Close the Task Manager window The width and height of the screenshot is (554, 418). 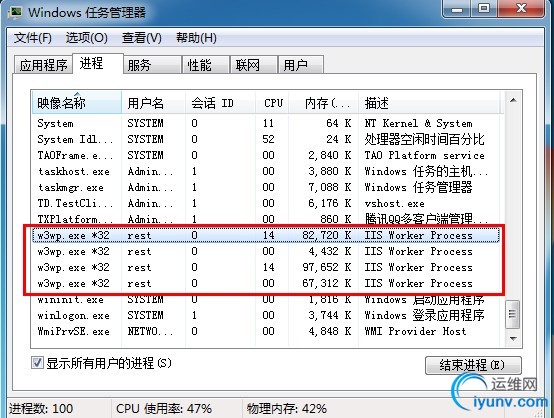(520, 8)
